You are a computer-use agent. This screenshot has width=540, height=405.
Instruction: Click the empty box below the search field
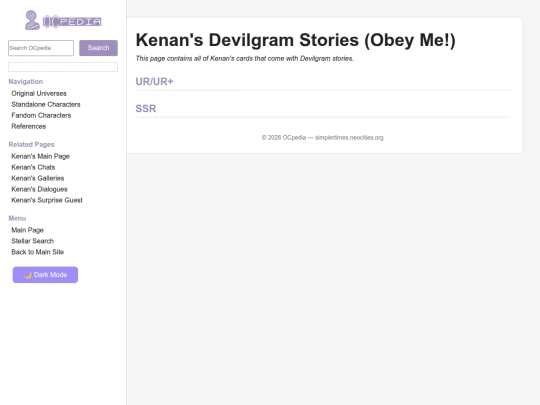coord(63,67)
